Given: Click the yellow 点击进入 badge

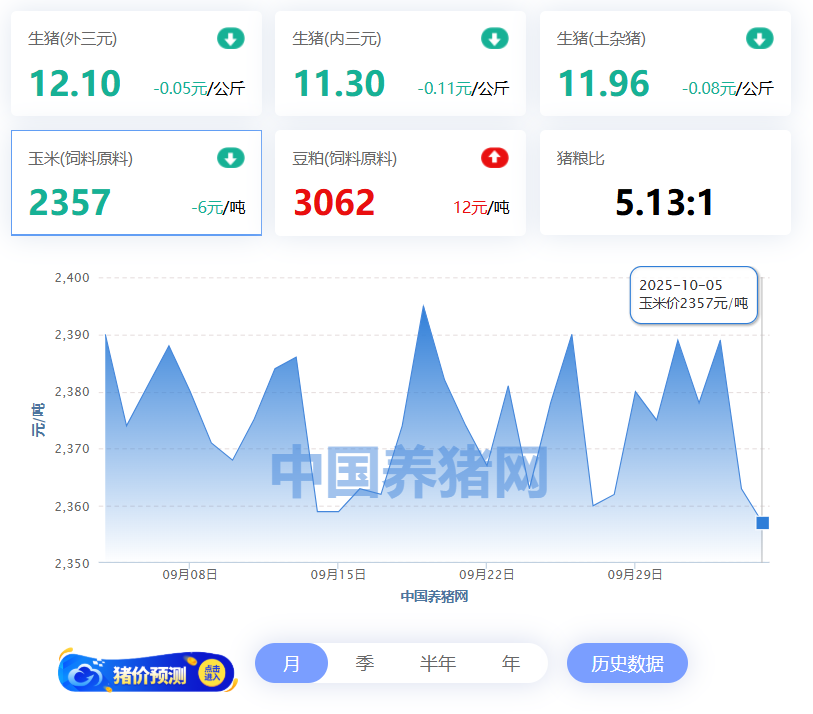Looking at the screenshot, I should [x=212, y=674].
